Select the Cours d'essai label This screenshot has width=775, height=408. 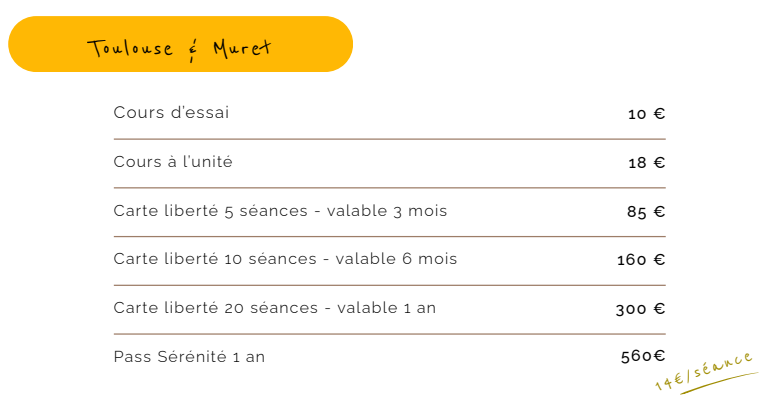(x=172, y=112)
